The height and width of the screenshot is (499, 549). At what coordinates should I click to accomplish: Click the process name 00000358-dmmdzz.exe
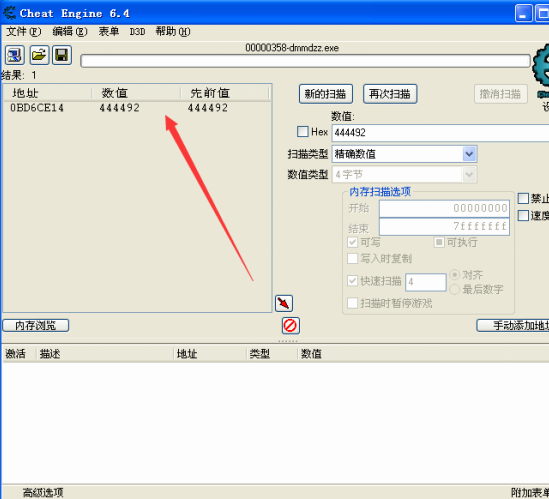(292, 48)
